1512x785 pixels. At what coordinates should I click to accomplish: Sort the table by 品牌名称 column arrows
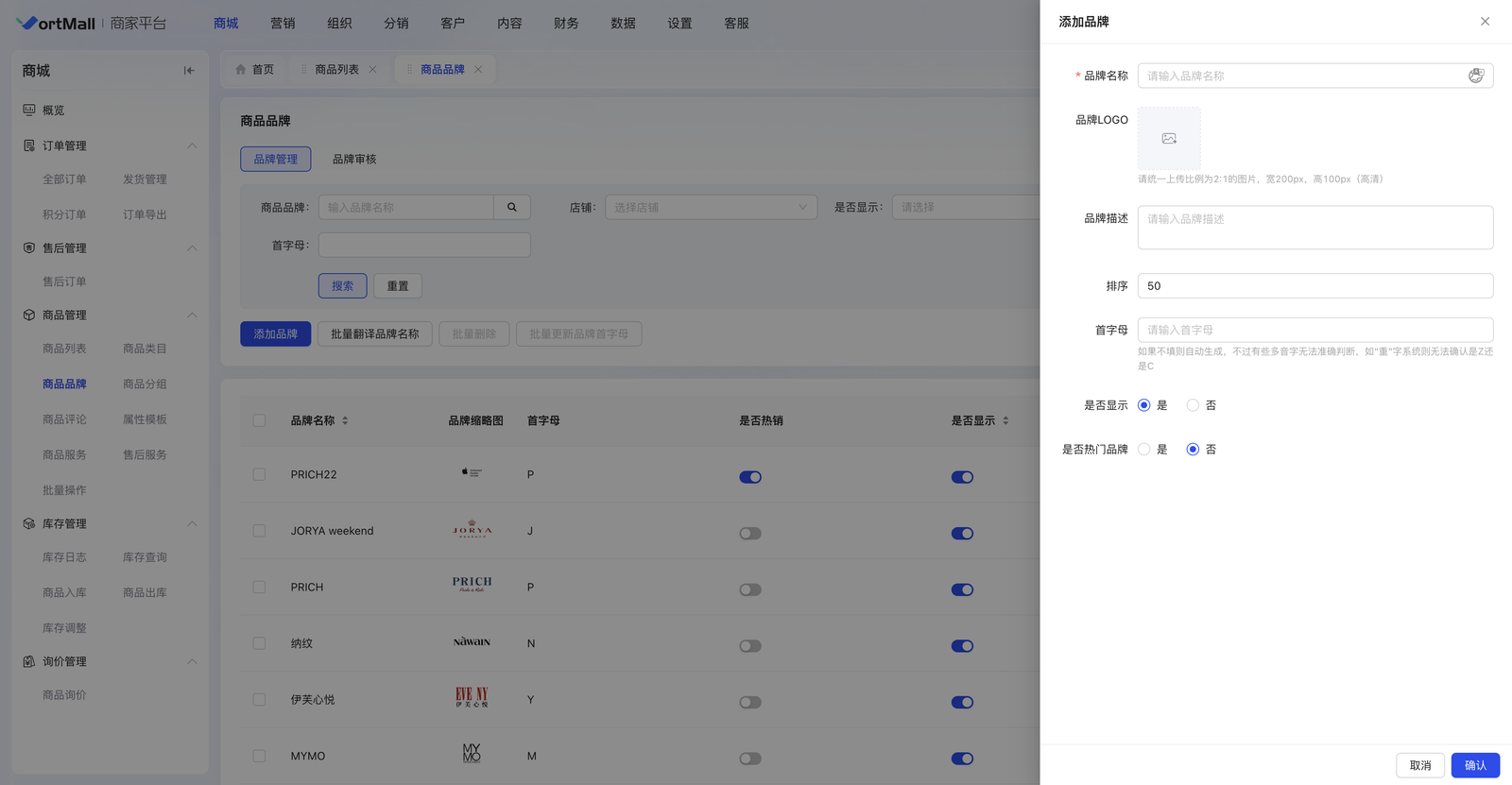coord(345,421)
